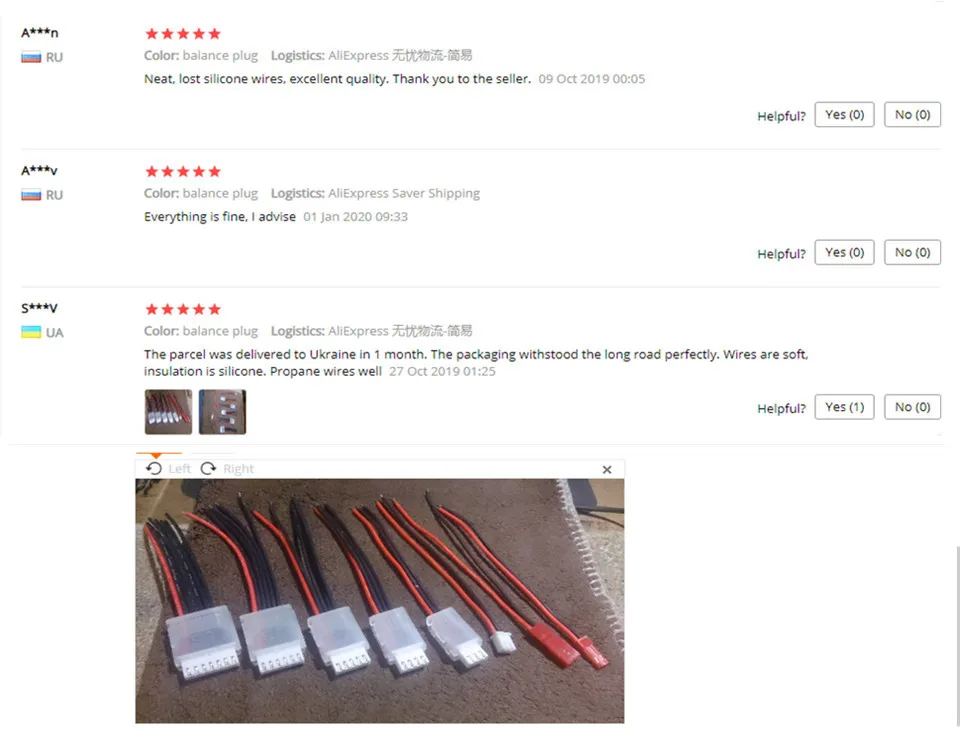The height and width of the screenshot is (743, 960).
Task: Open first review thumbnail of connectors
Action: (168, 412)
